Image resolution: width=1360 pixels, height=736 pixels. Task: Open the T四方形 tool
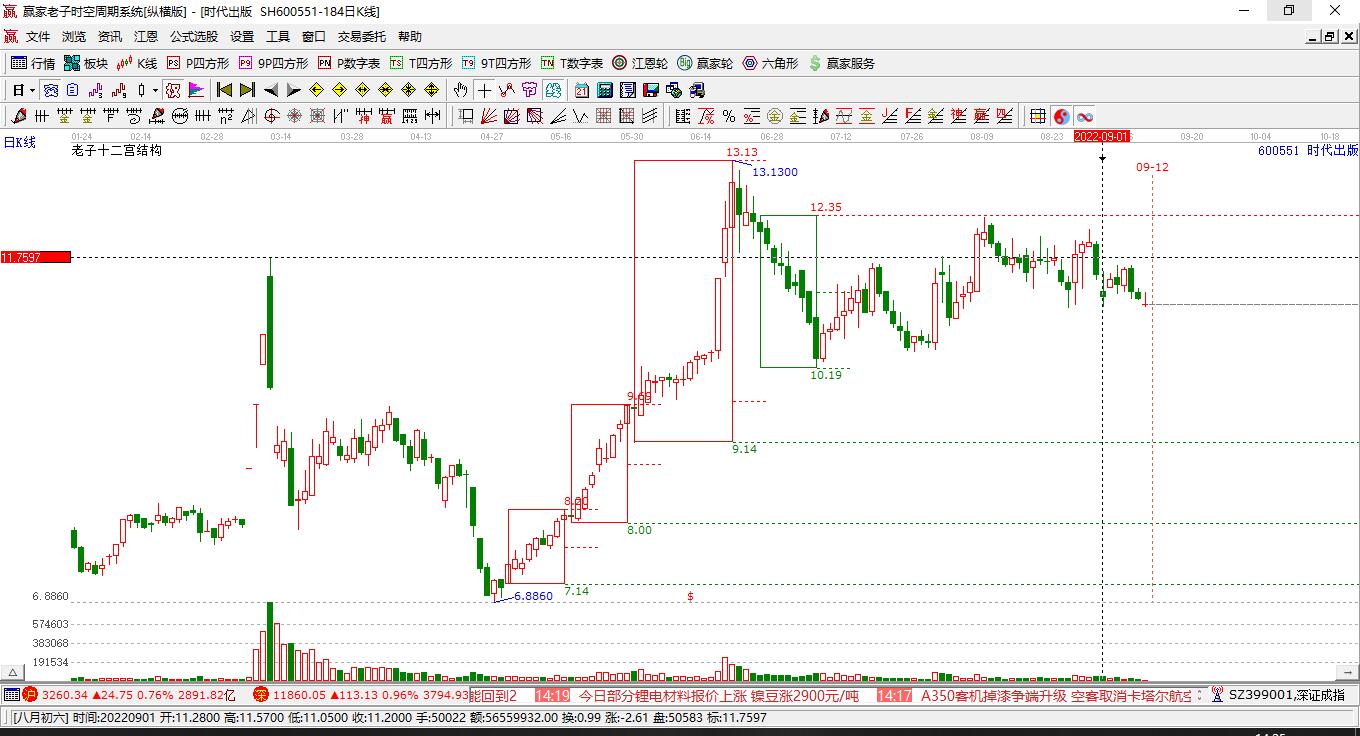[421, 63]
